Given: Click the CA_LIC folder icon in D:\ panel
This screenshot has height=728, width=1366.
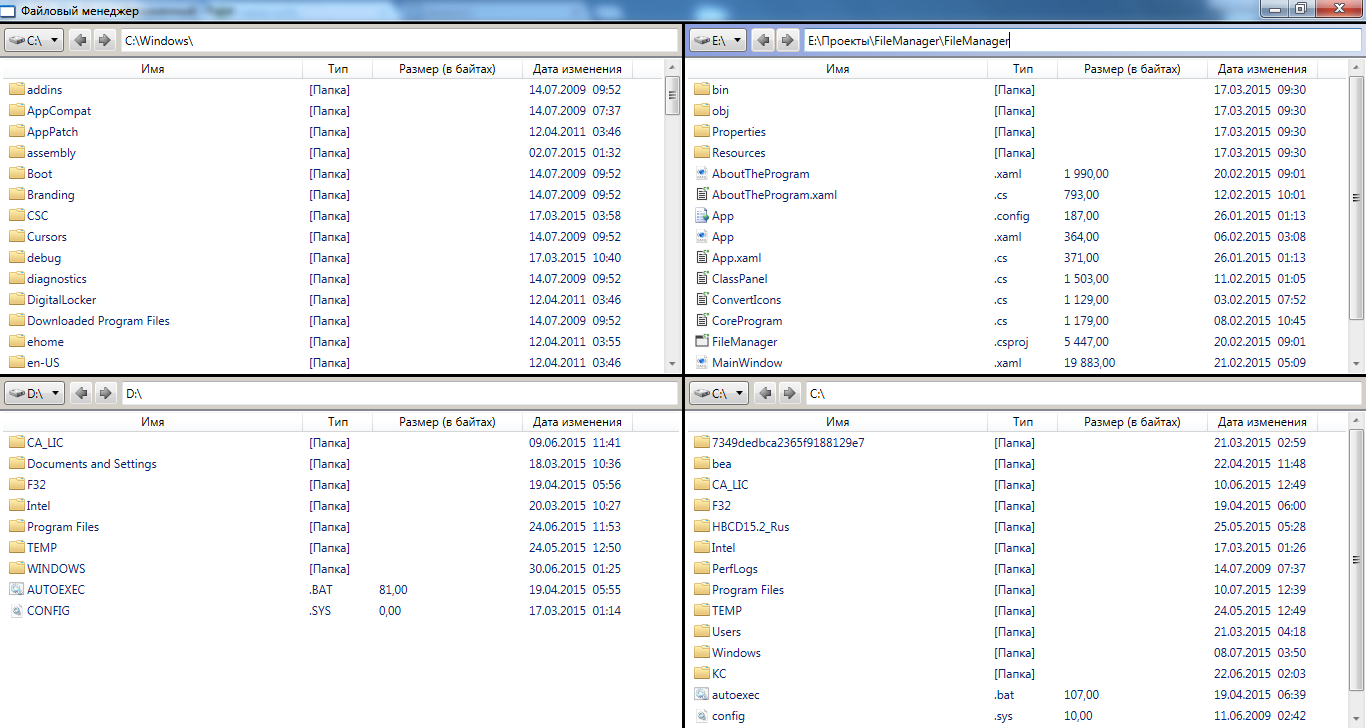Looking at the screenshot, I should click(x=16, y=443).
